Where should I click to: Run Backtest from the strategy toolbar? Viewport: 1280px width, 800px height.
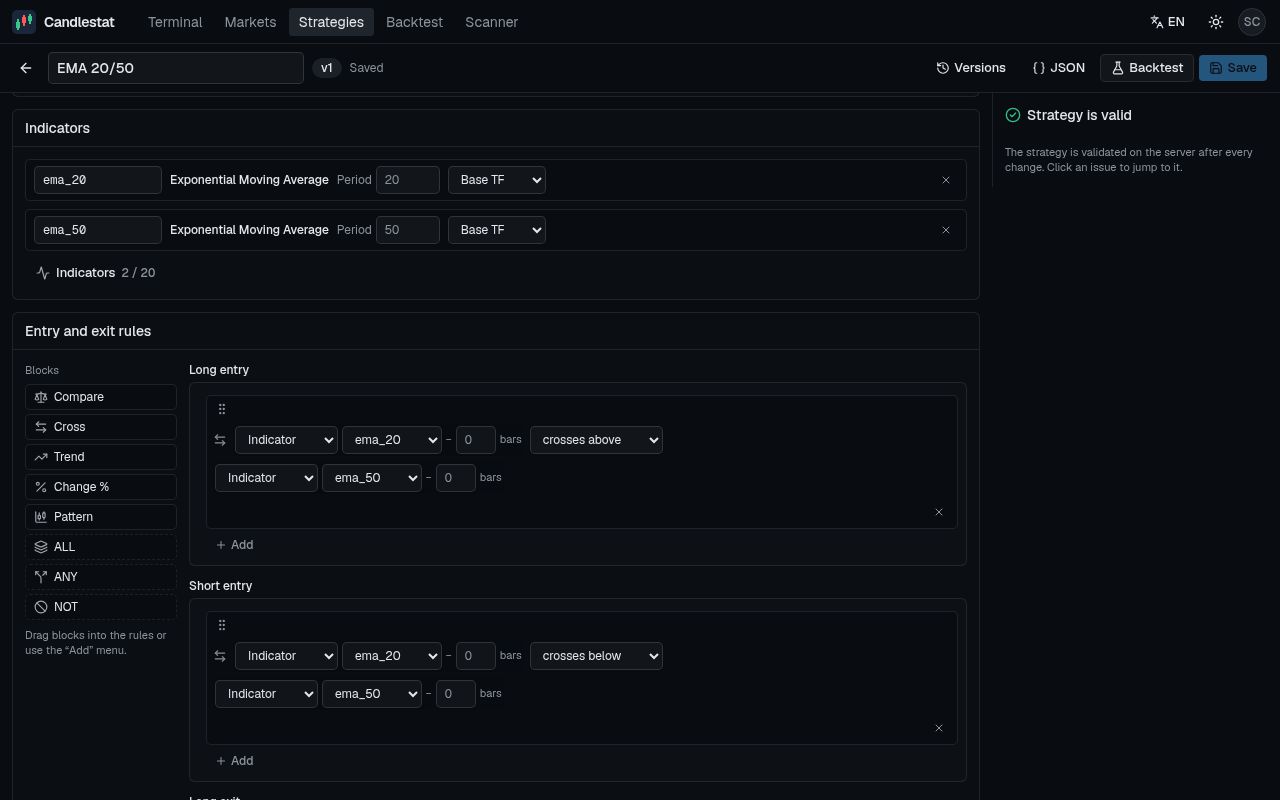[1147, 68]
